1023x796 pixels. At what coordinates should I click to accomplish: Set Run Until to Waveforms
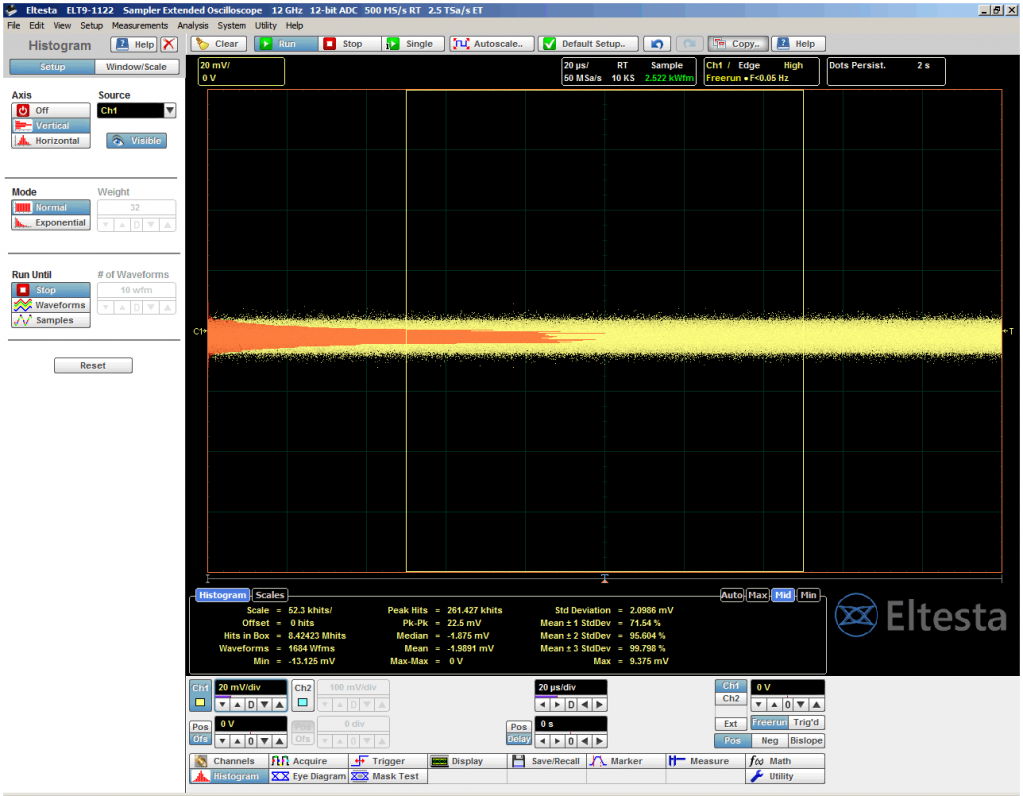[x=50, y=305]
